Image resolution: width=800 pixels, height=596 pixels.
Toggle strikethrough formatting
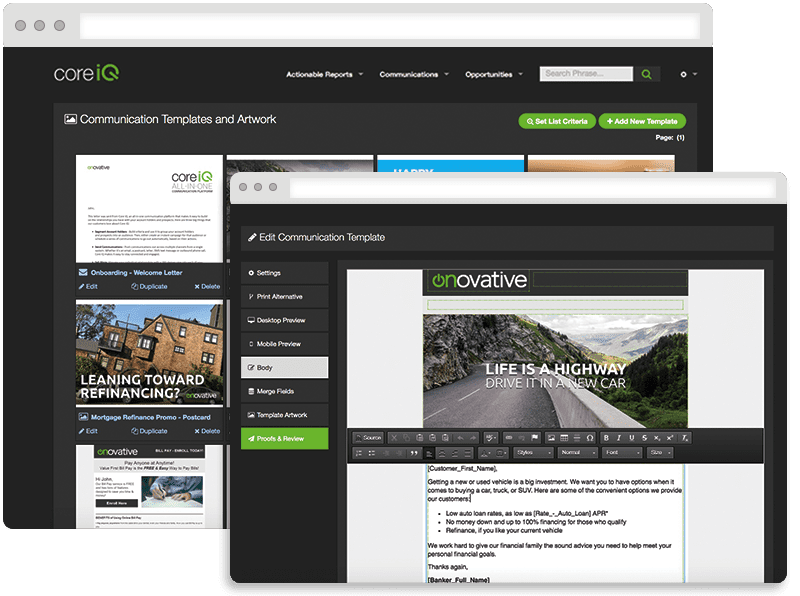click(x=644, y=438)
